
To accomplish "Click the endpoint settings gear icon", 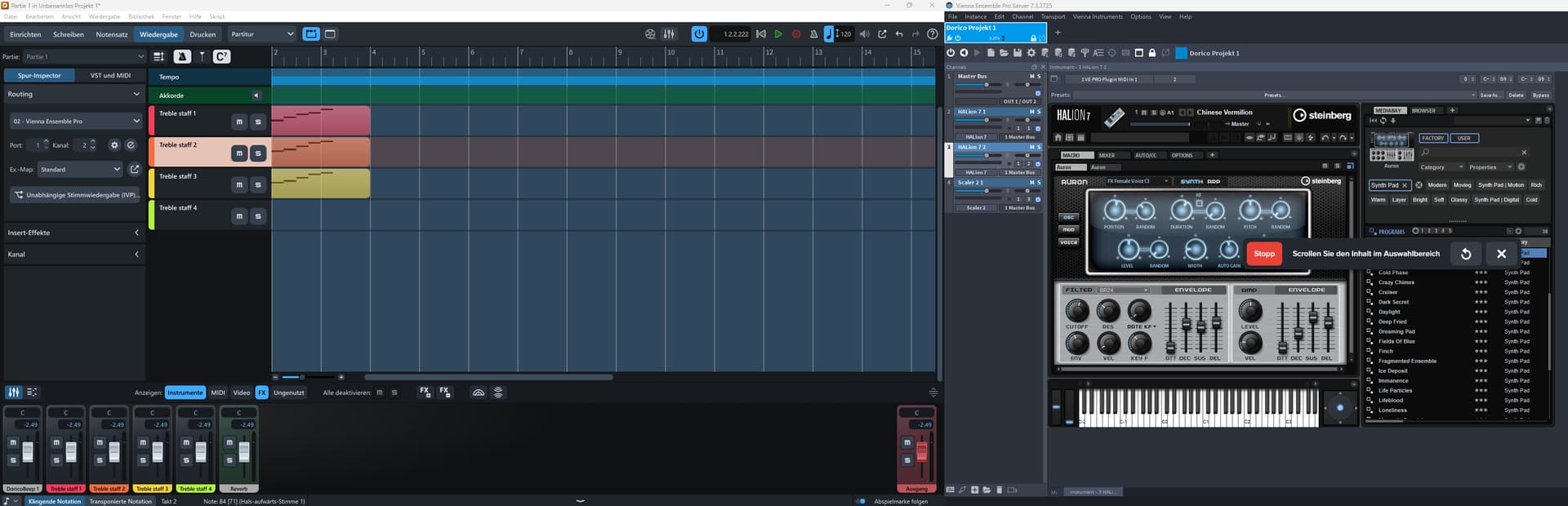I will click(x=114, y=145).
